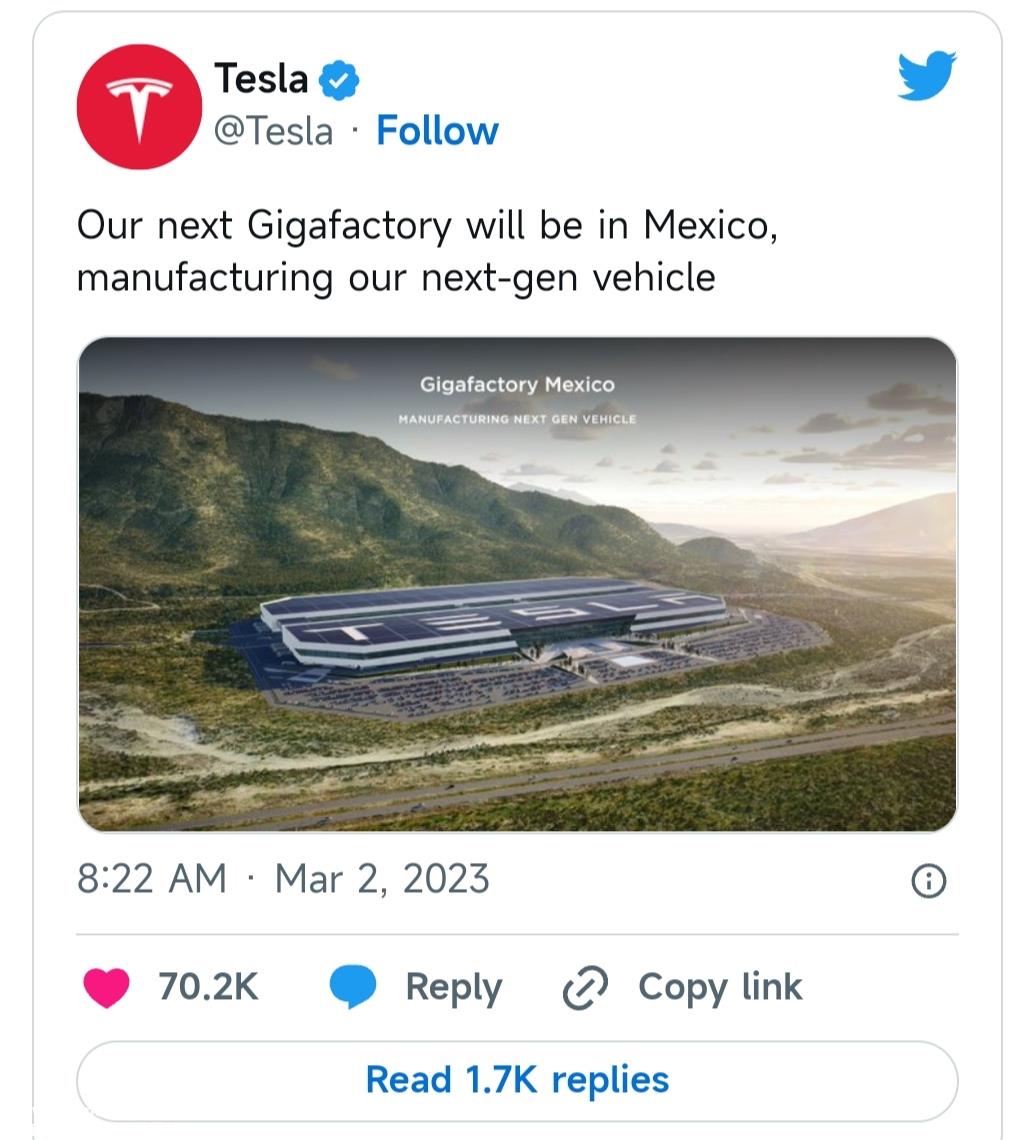Click the Mar 2, 2023 date
The image size is (1022, 1140).
pyautogui.click(x=382, y=879)
